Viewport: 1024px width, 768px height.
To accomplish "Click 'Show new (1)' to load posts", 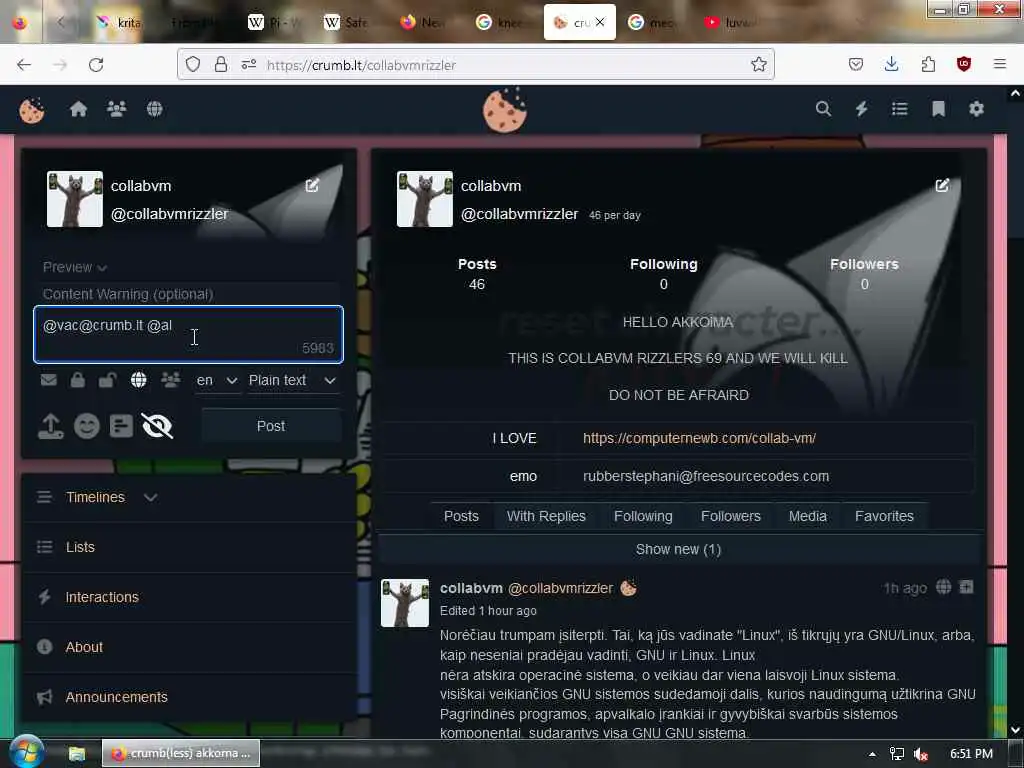I will click(679, 549).
